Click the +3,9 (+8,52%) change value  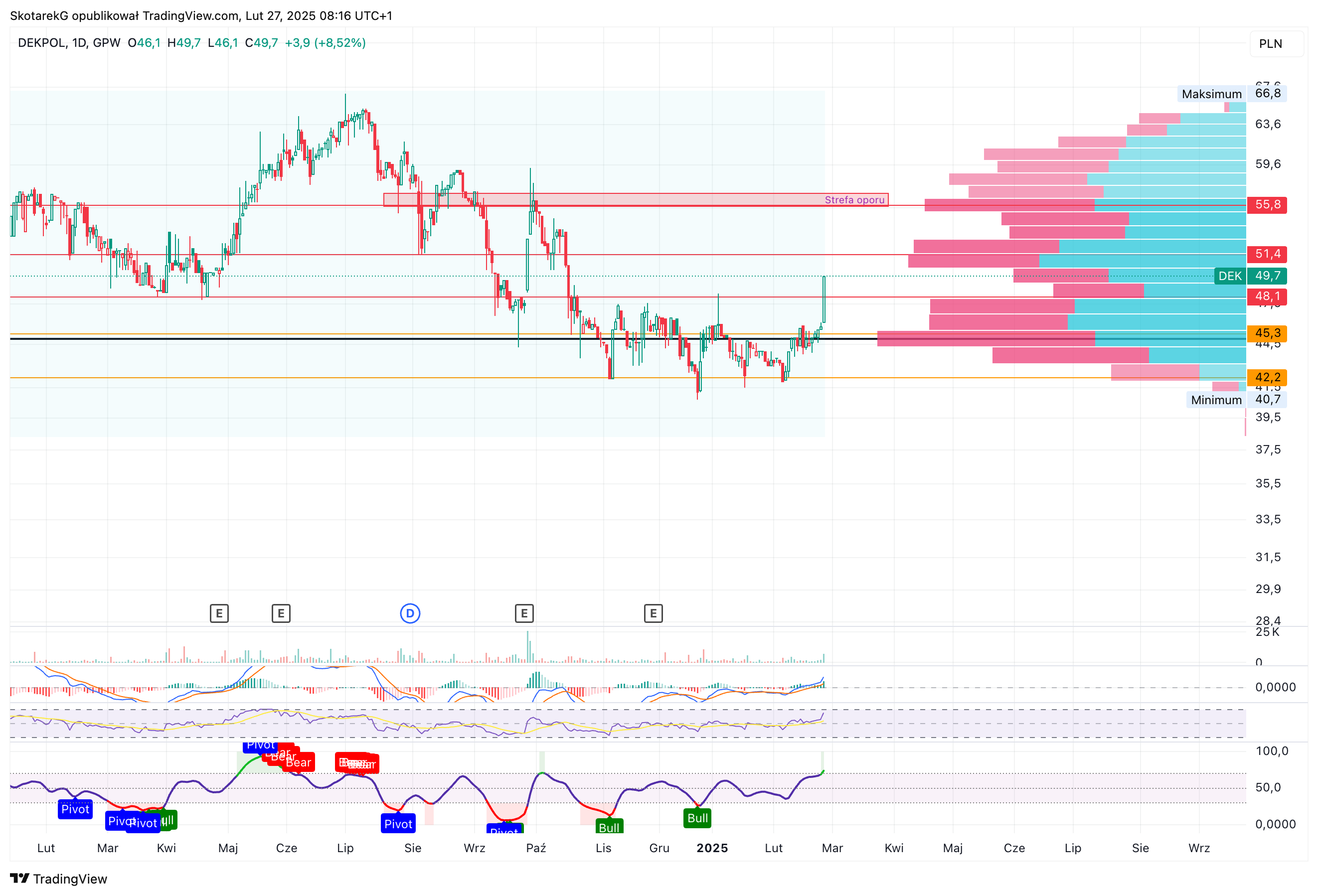pos(325,43)
